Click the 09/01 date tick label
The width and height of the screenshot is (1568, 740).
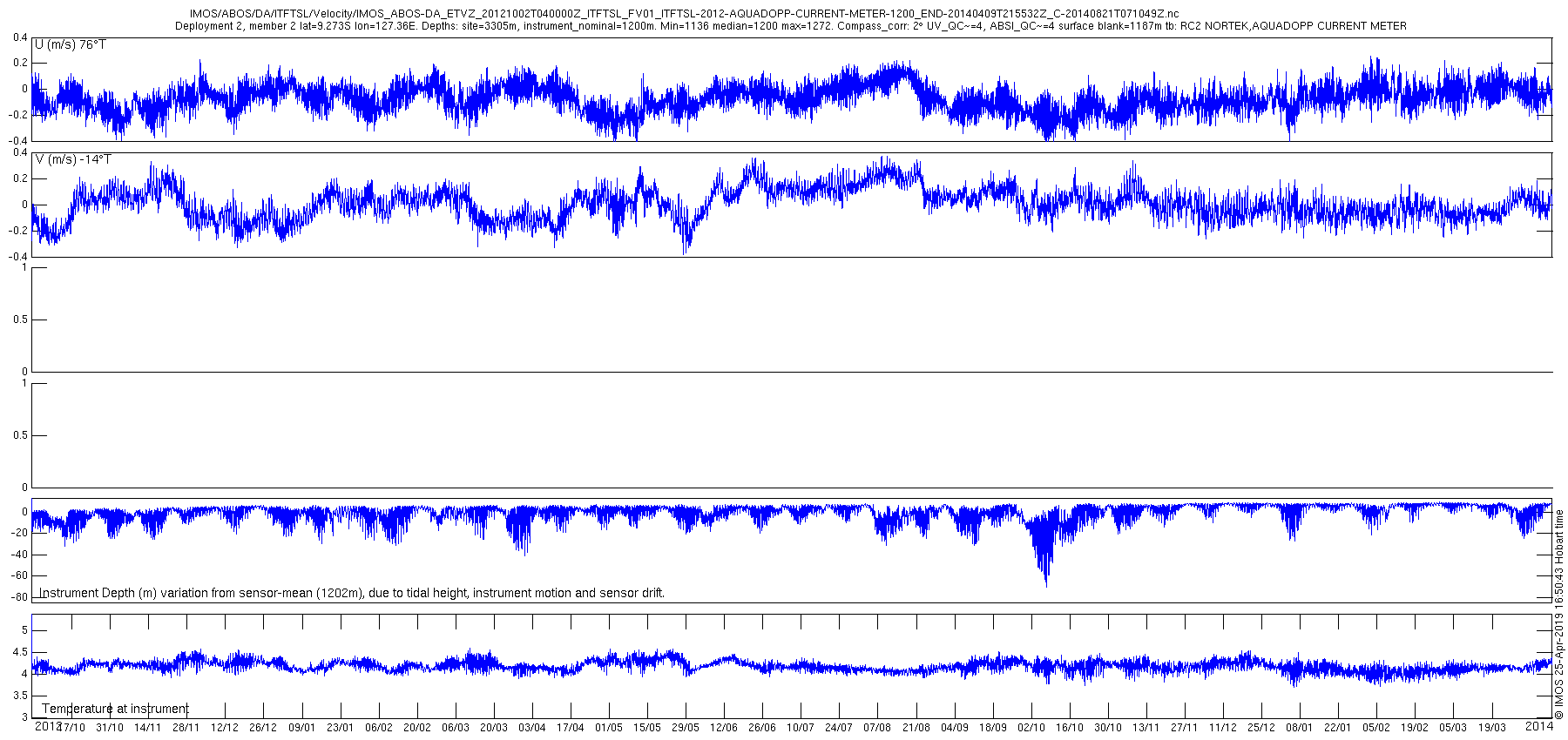tap(301, 728)
